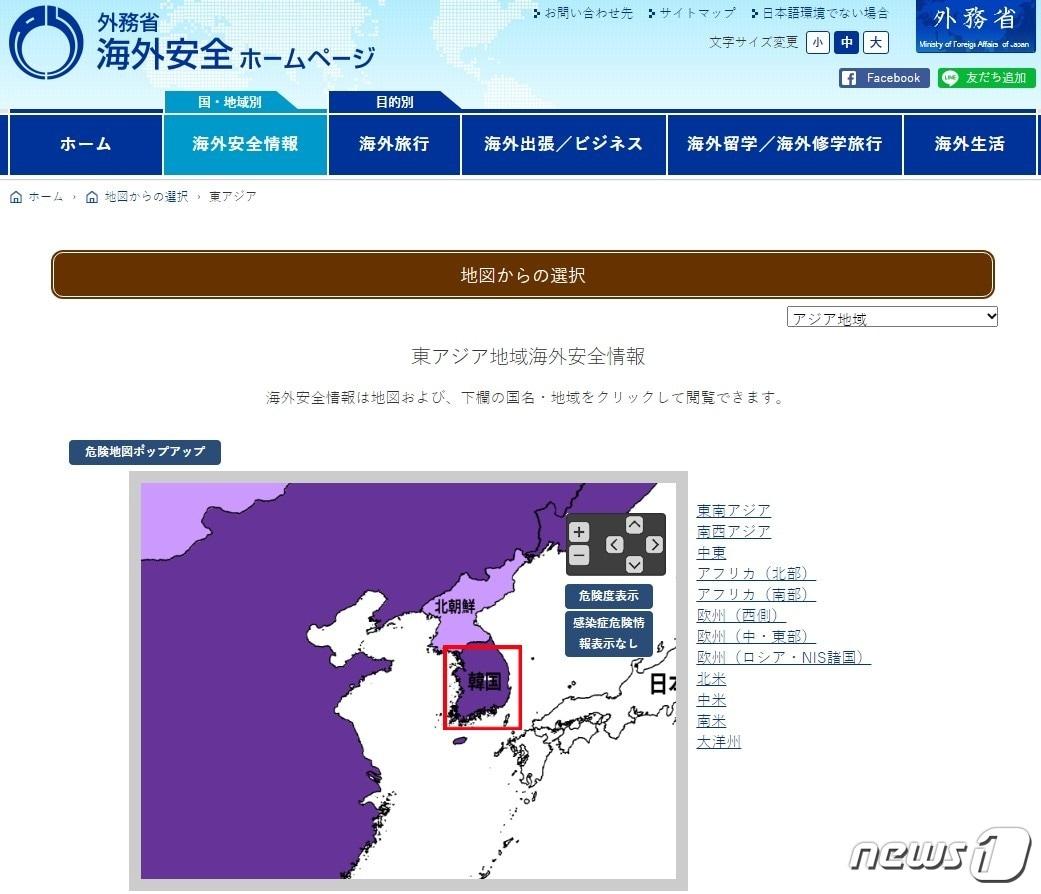Set font size to 小
Image resolution: width=1041 pixels, height=894 pixels.
(x=818, y=42)
